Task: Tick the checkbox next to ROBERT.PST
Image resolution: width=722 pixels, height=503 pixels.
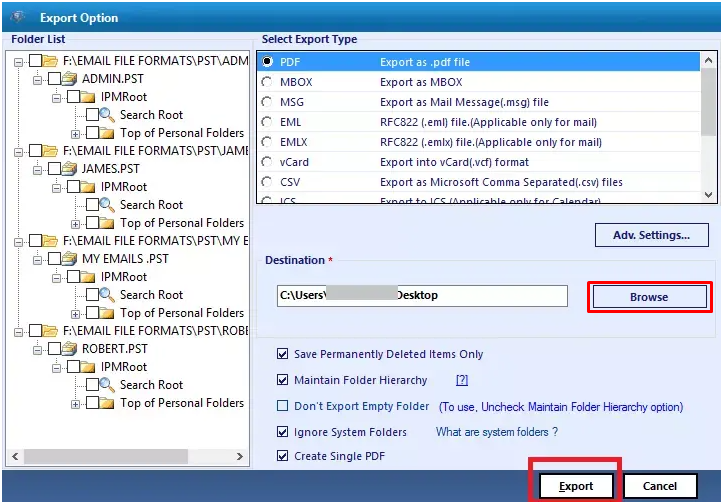Action: pos(54,349)
